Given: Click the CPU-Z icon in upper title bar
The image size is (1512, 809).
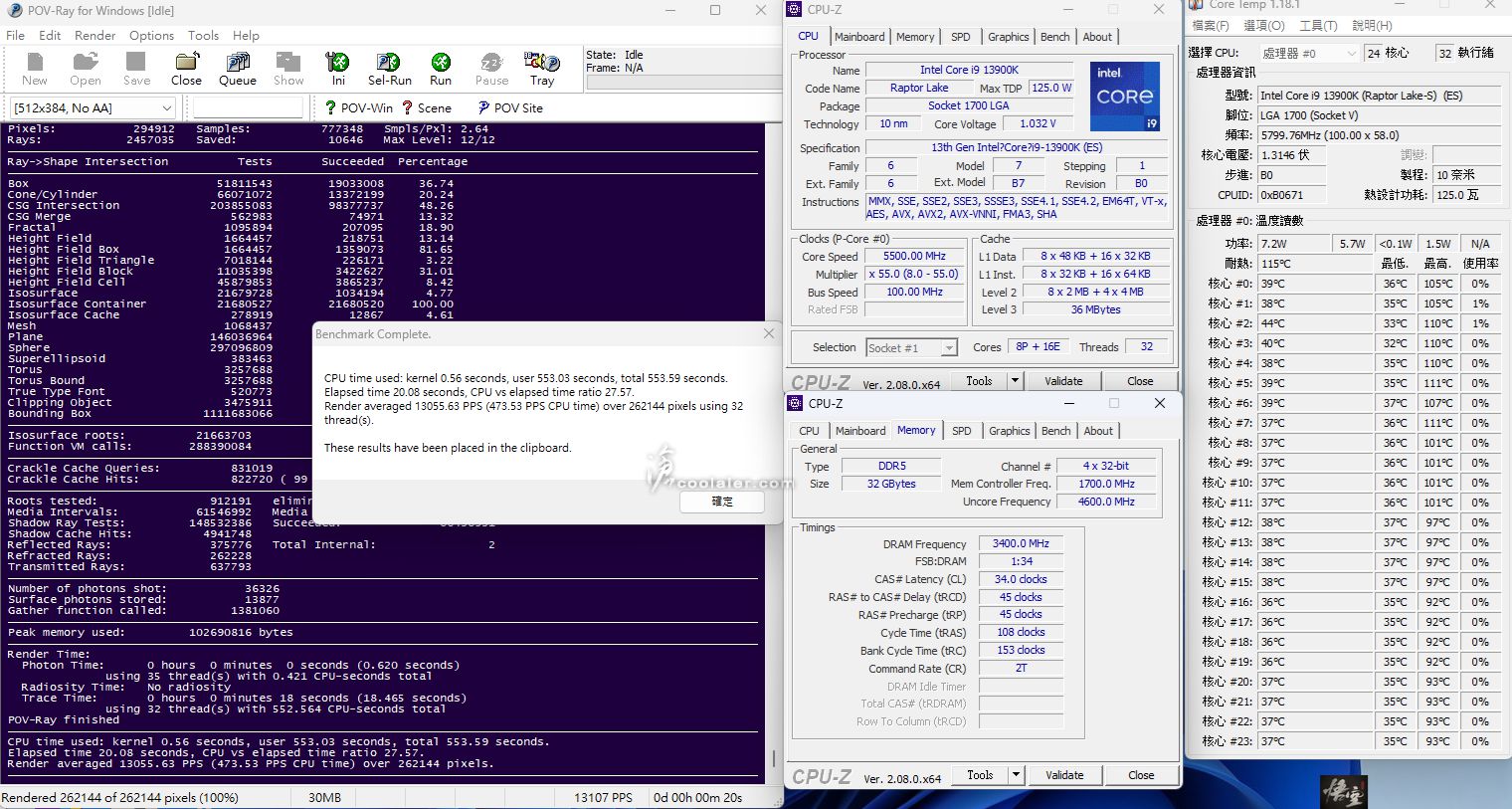Looking at the screenshot, I should [794, 9].
